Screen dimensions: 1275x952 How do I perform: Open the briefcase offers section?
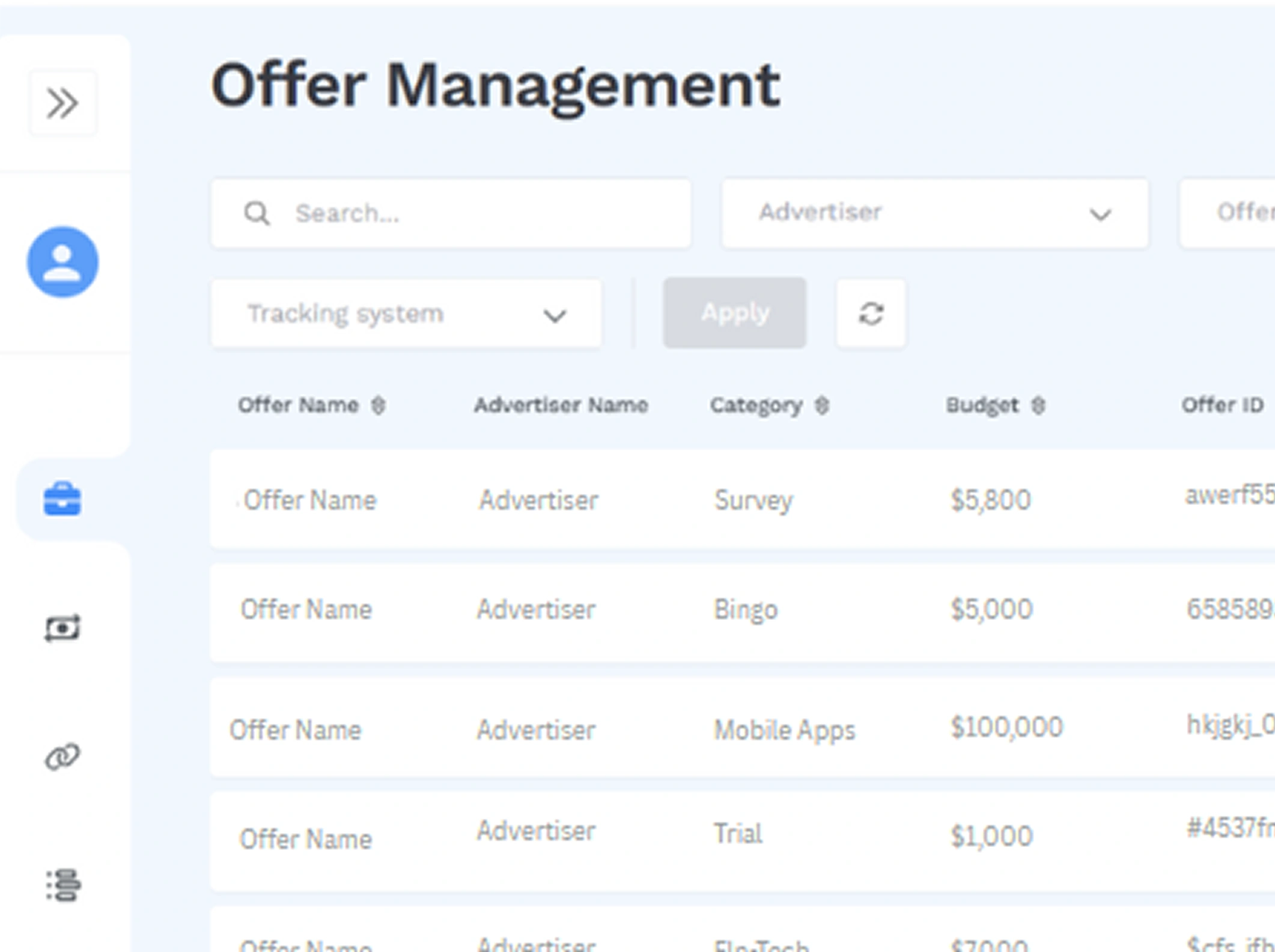tap(62, 499)
